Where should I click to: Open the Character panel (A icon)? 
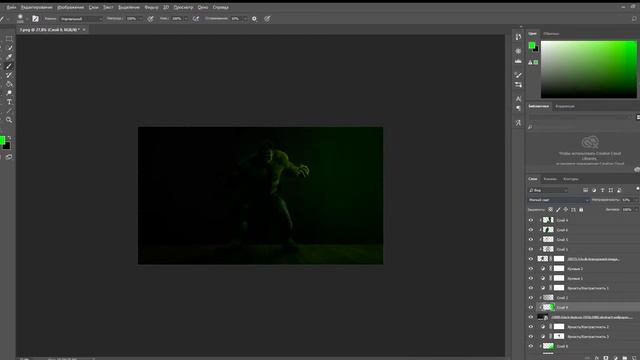(518, 99)
